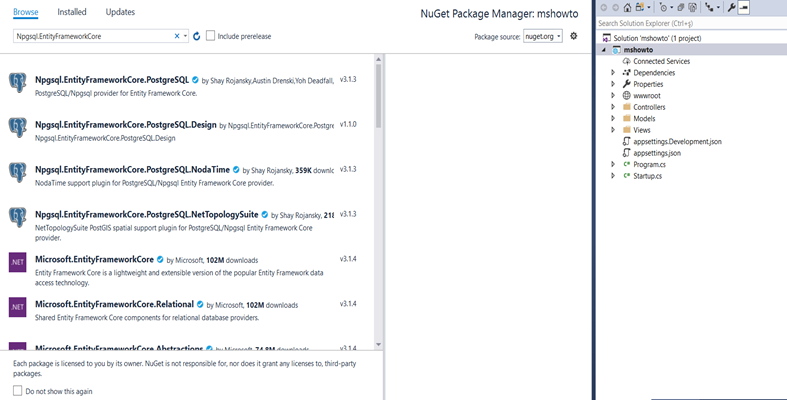
Task: Click the icon of NetTopologySuite package
Action: pyautogui.click(x=18, y=217)
